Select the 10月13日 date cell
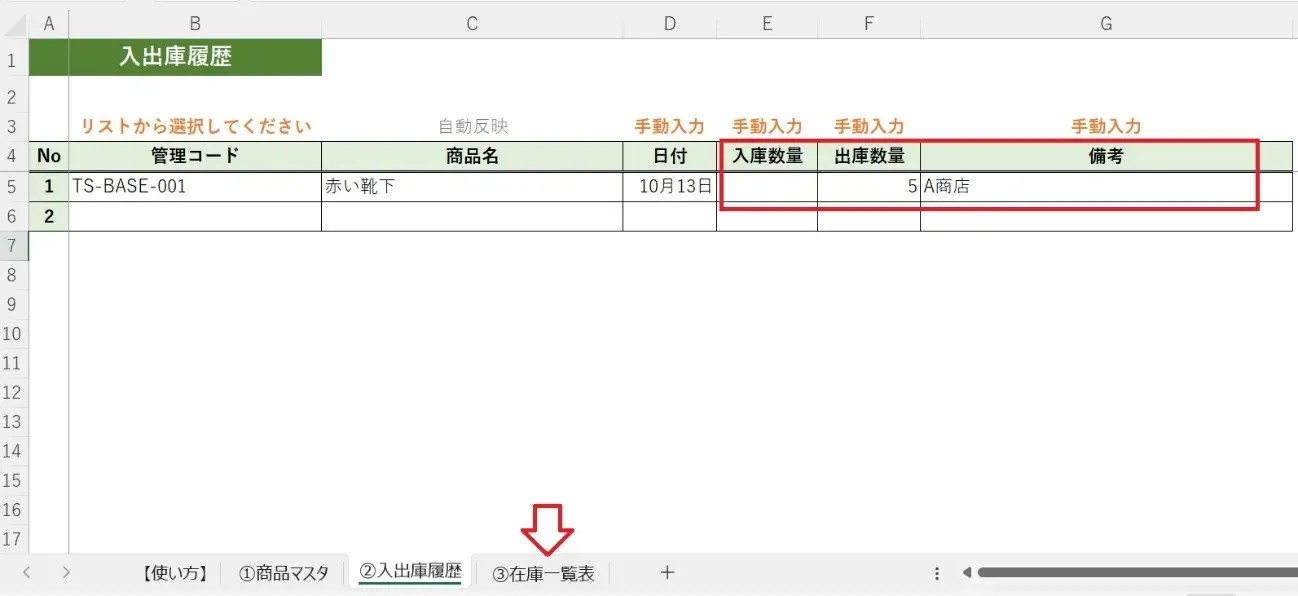This screenshot has height=596, width=1298. click(669, 186)
